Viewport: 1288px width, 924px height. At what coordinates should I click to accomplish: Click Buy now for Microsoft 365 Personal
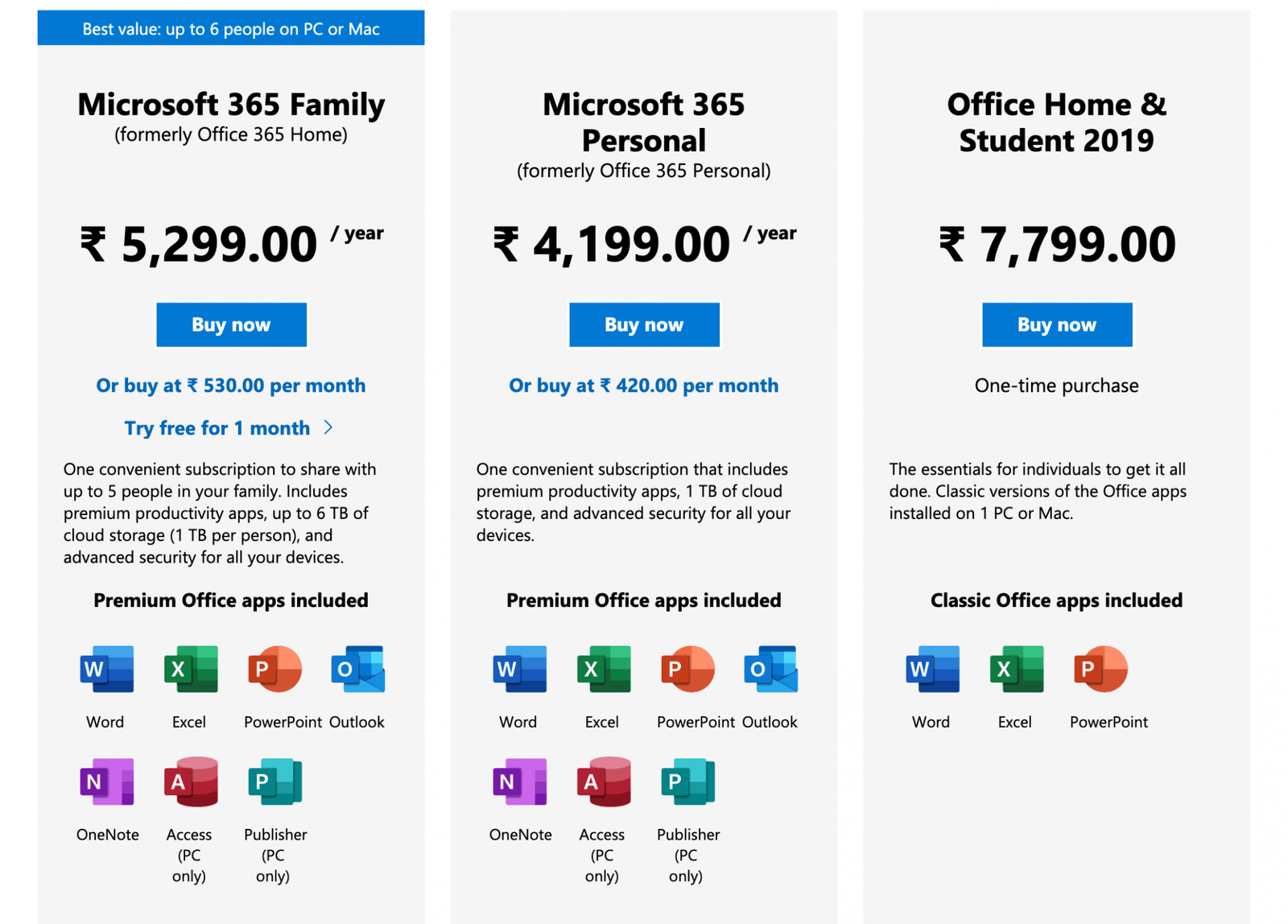[x=644, y=324]
